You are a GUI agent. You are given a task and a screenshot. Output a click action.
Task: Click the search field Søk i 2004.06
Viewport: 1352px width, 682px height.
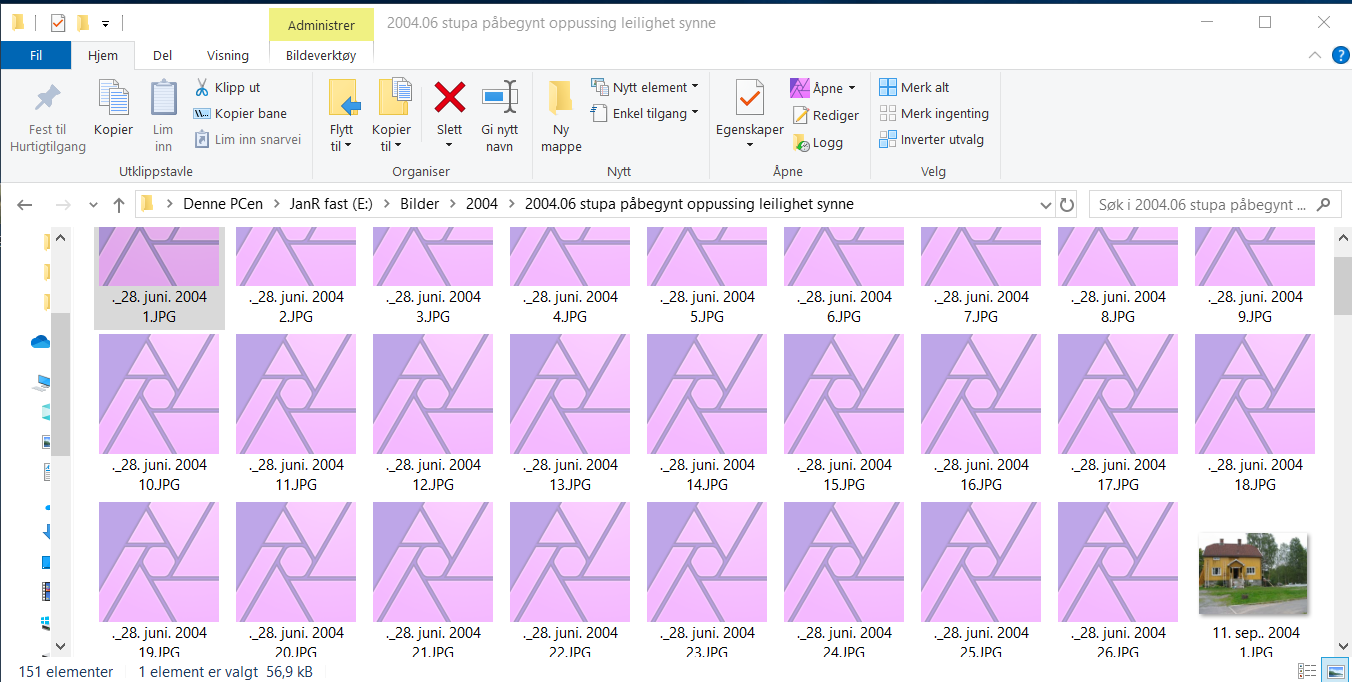pos(1202,204)
